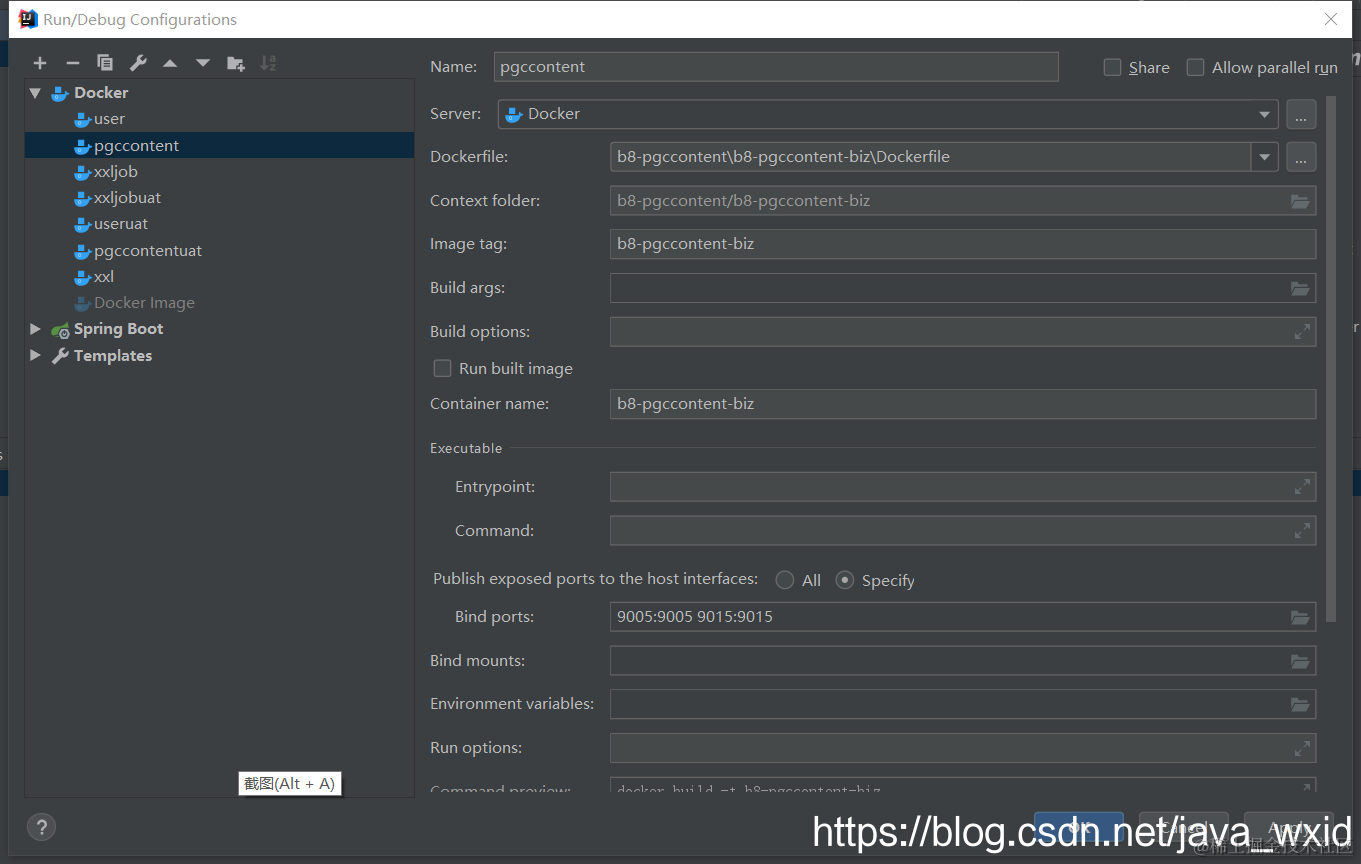
Task: Open Server Docker dropdown
Action: pos(888,114)
